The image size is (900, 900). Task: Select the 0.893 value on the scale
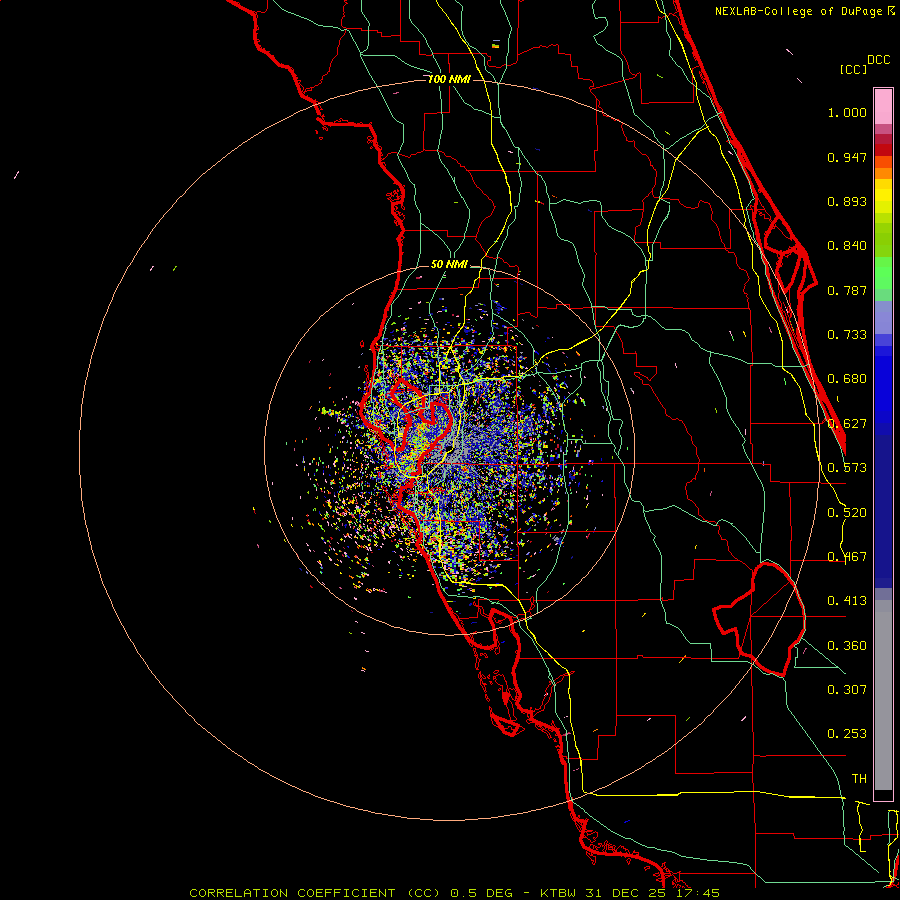click(847, 201)
